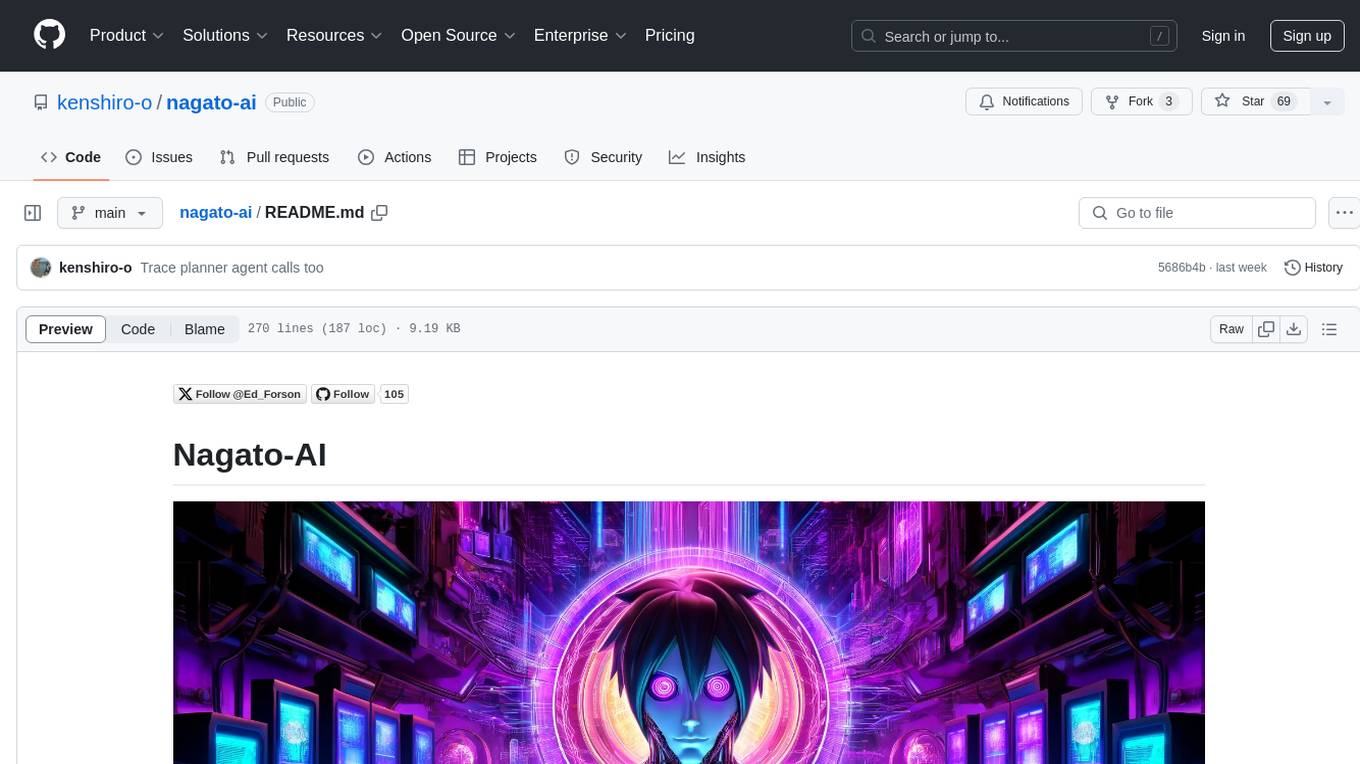Viewport: 1360px width, 764px height.
Task: Select the Blame view mode
Action: click(x=205, y=329)
